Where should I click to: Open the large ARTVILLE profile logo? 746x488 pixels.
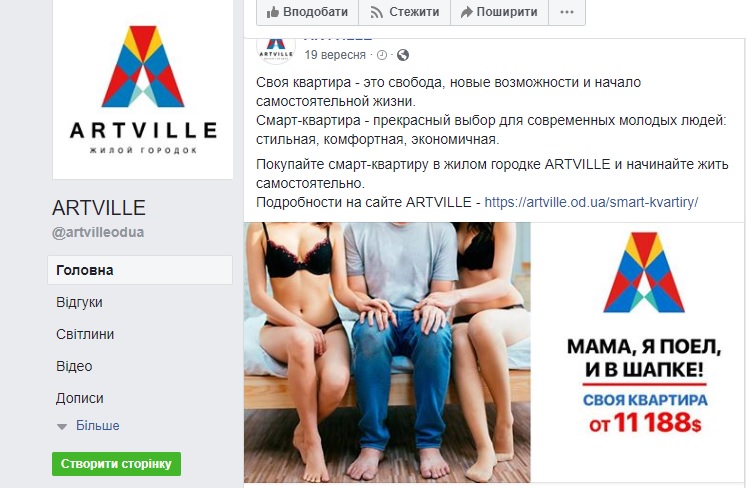pyautogui.click(x=143, y=89)
